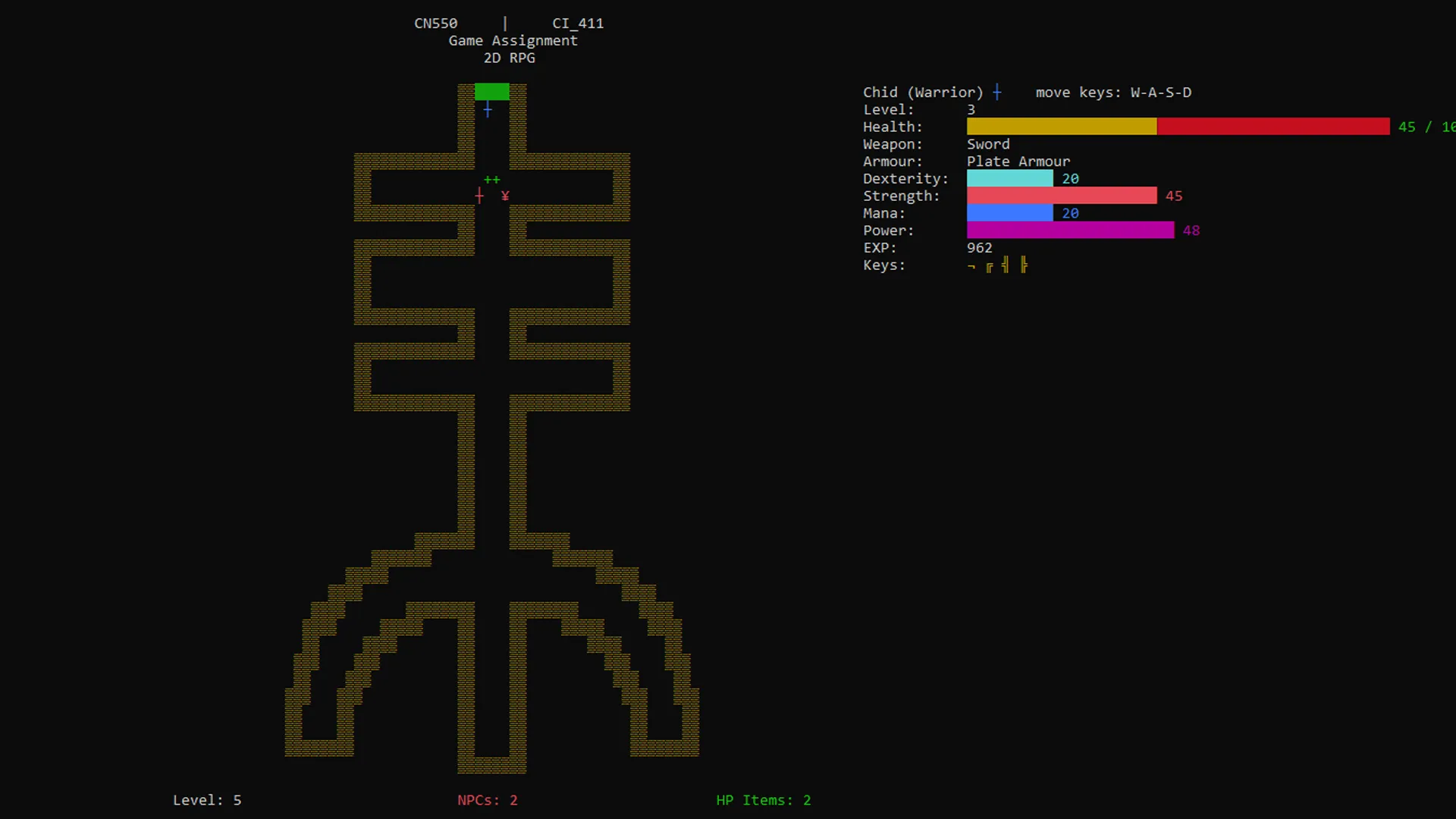This screenshot has width=1456, height=819.
Task: Click the second key glyph, the ╓ shape
Action: [x=989, y=267]
